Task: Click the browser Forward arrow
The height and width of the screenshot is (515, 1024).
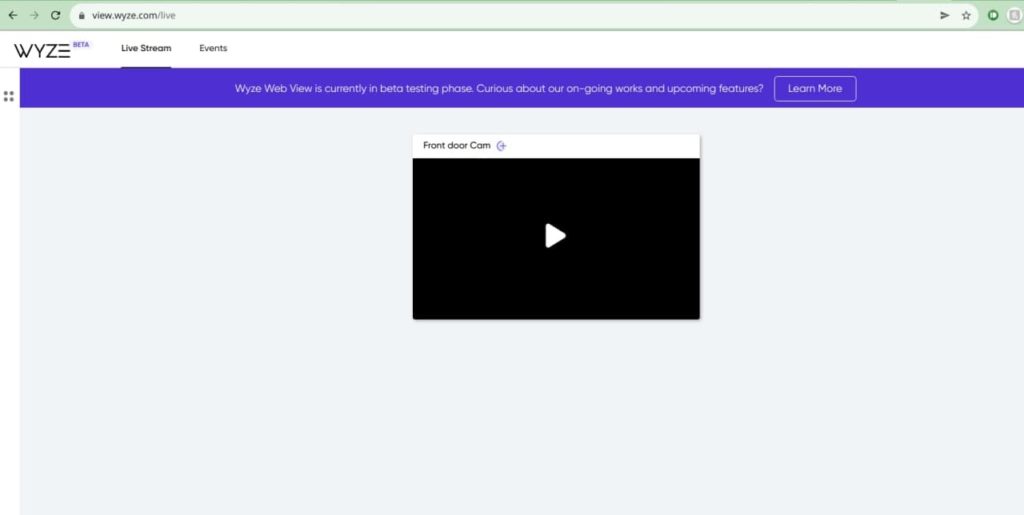Action: [35, 15]
